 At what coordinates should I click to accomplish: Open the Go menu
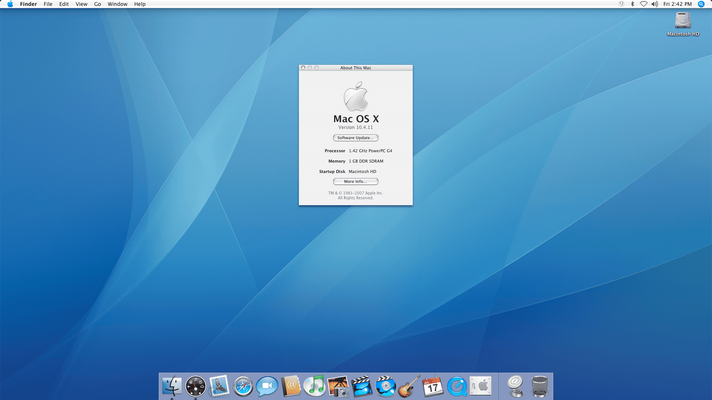(x=97, y=4)
